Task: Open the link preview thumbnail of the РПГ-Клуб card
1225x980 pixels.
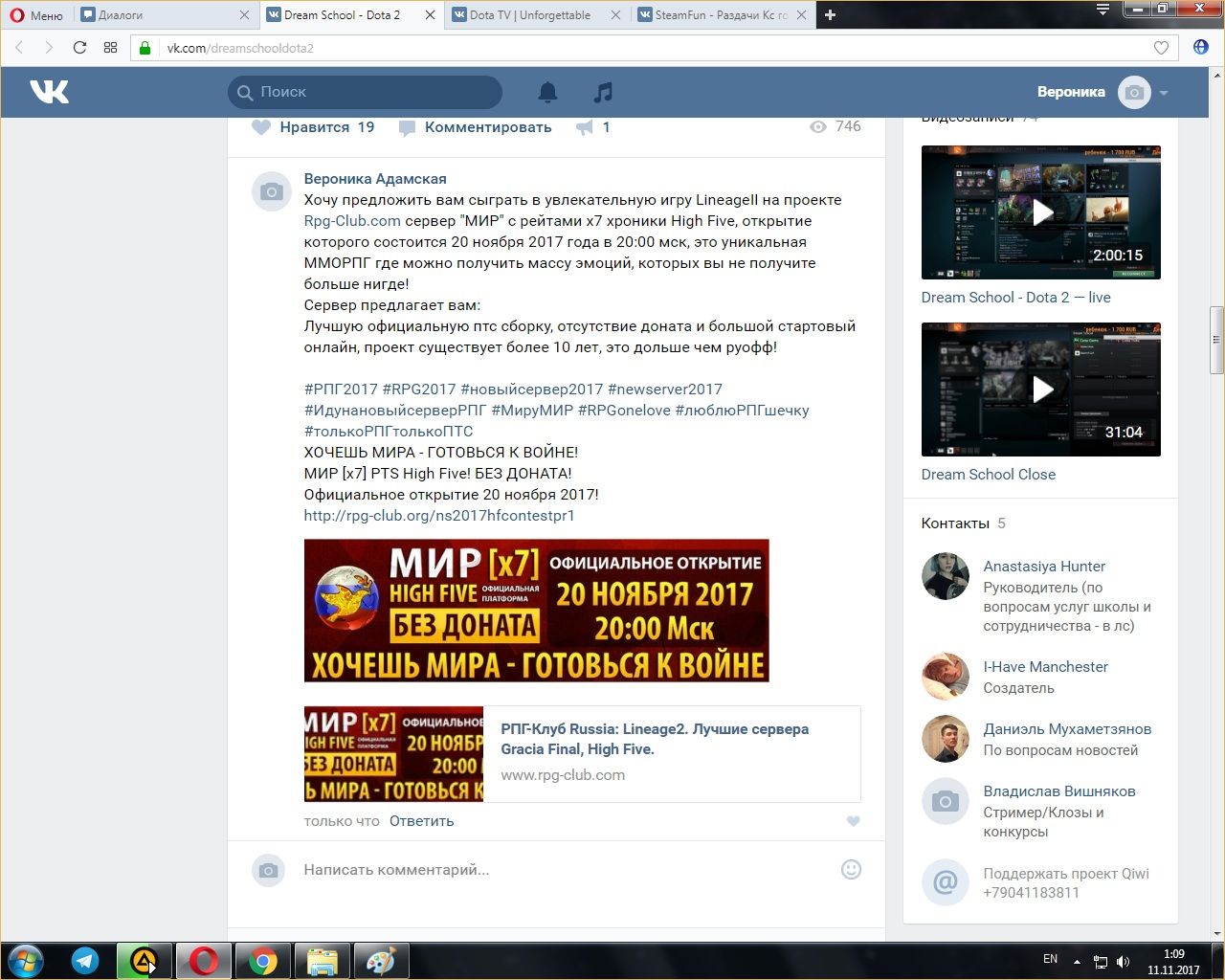Action: 394,754
